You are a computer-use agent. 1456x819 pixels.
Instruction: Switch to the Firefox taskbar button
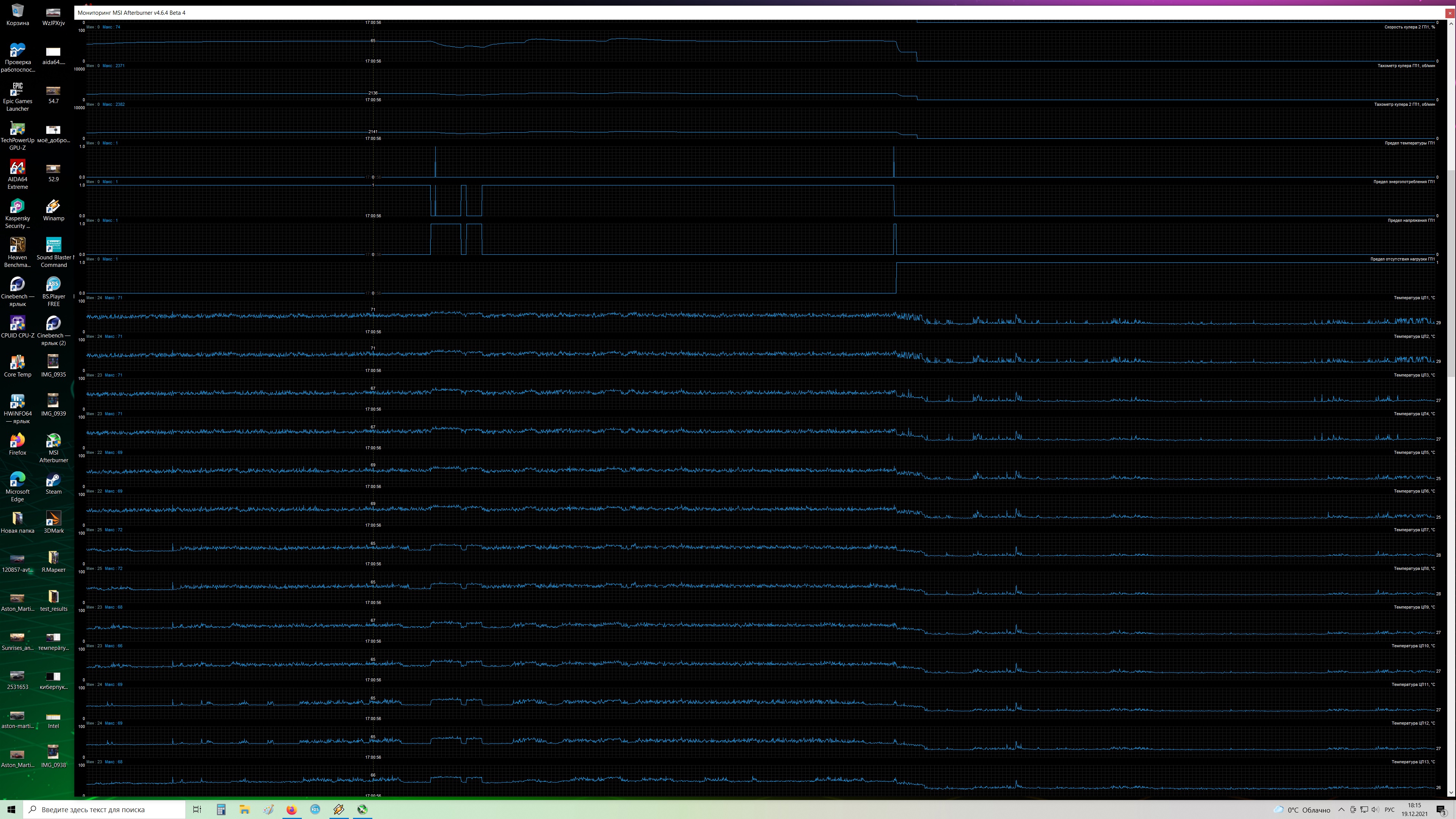pos(291,810)
